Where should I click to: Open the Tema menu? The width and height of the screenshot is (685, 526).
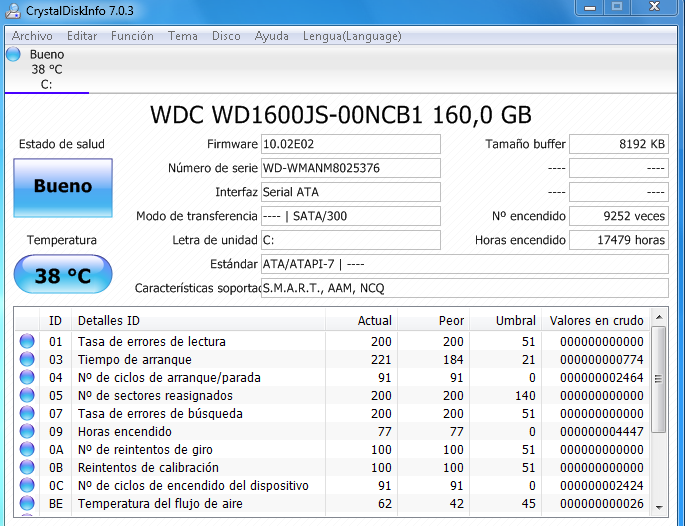(183, 36)
